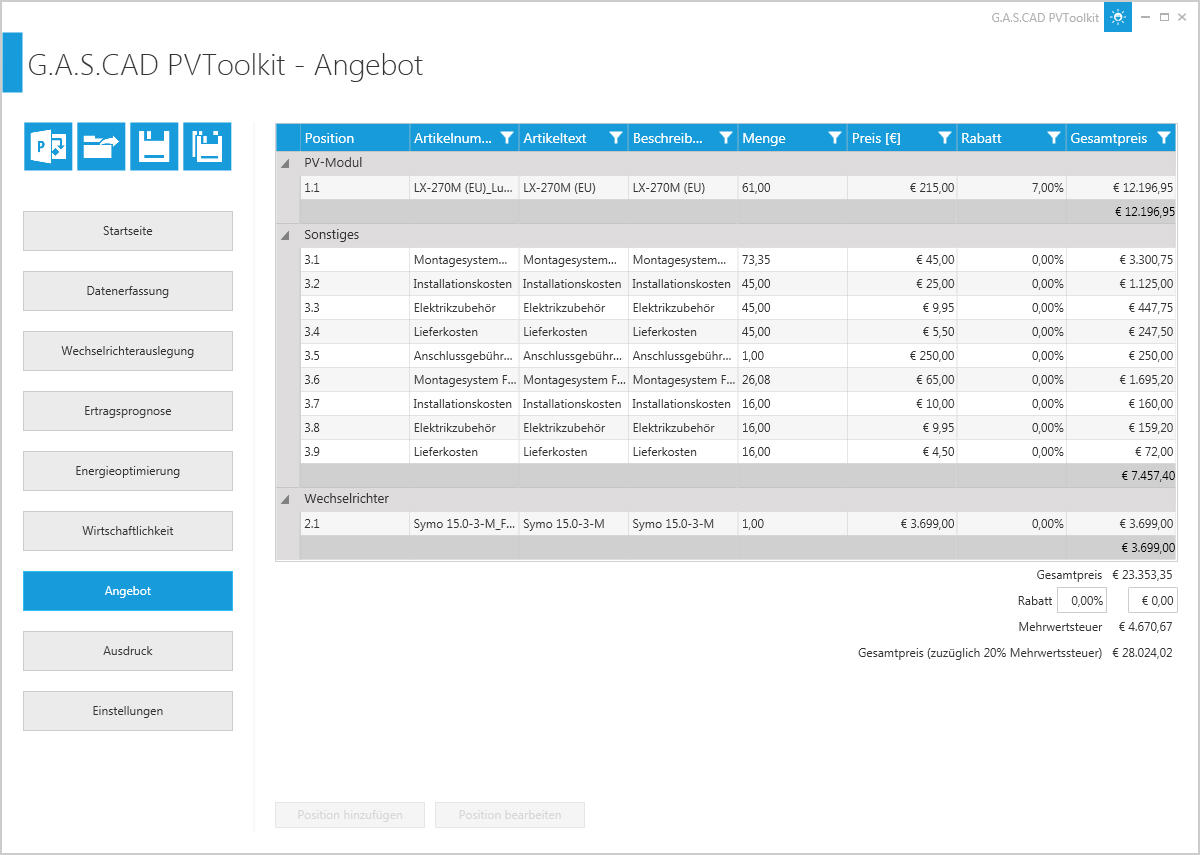Click quantity cell 26,08
1200x855 pixels.
tap(793, 379)
